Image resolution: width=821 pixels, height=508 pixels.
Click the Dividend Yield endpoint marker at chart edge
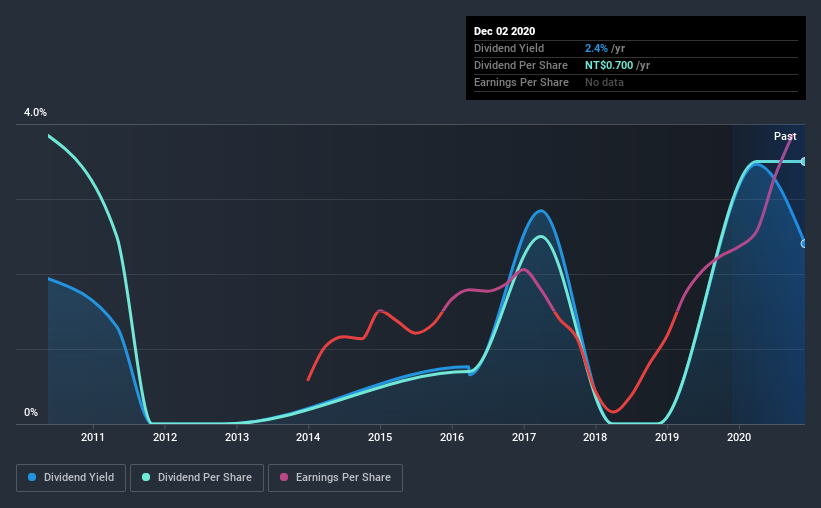click(x=803, y=244)
